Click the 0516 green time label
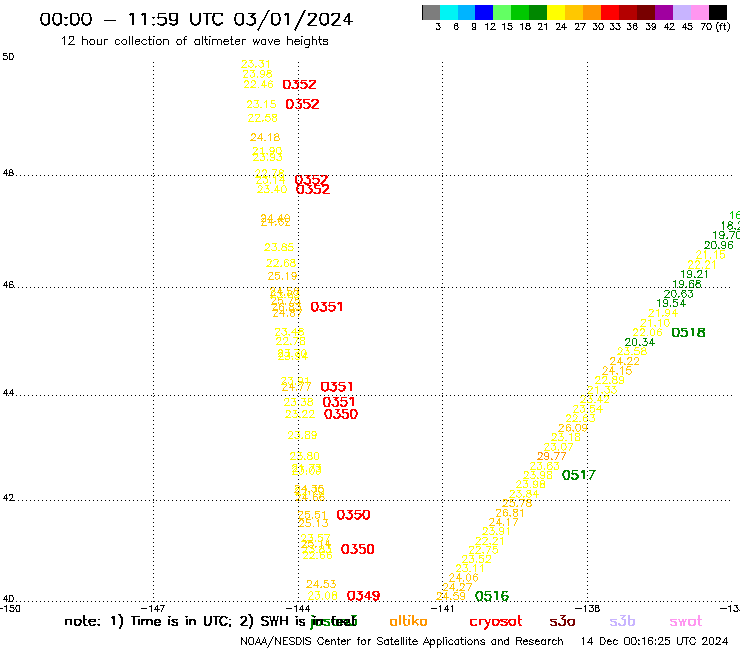 492,596
